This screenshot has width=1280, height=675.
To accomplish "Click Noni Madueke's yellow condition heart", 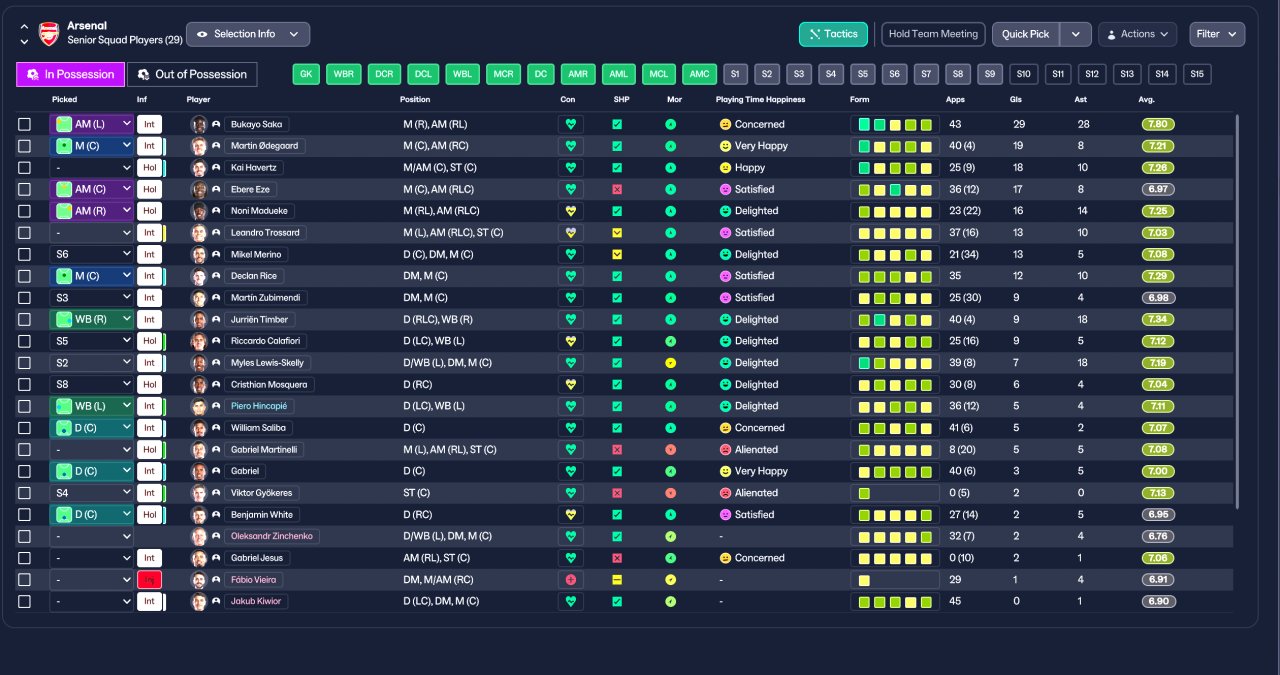I will point(571,211).
